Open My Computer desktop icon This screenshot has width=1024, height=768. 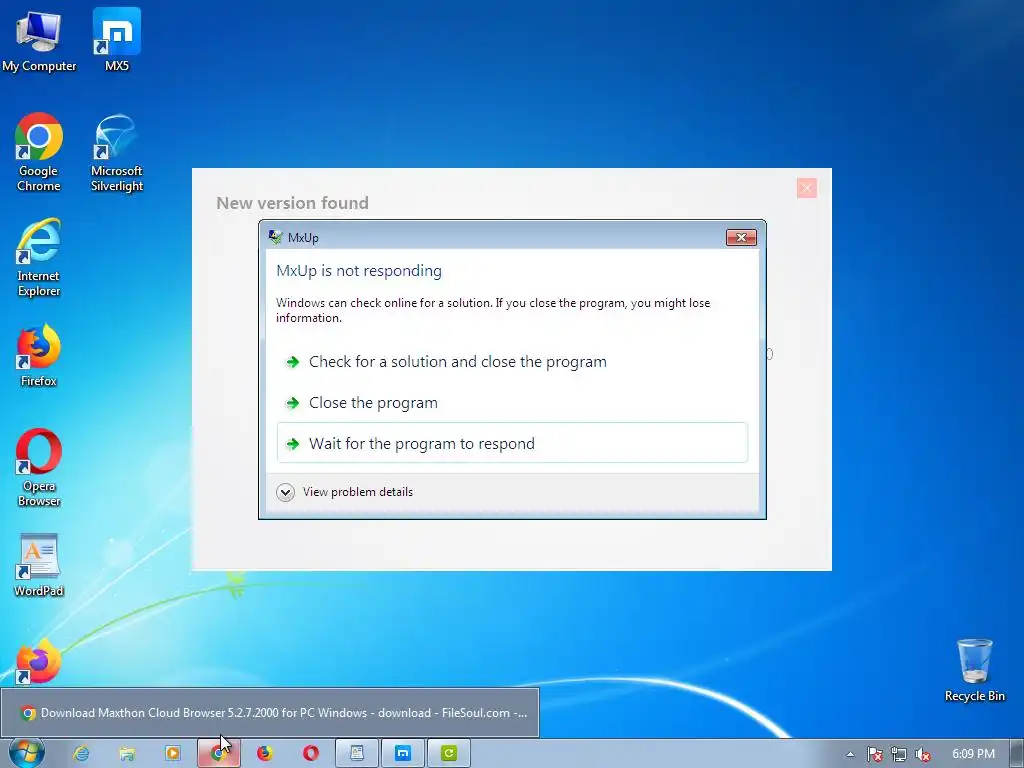pos(39,40)
